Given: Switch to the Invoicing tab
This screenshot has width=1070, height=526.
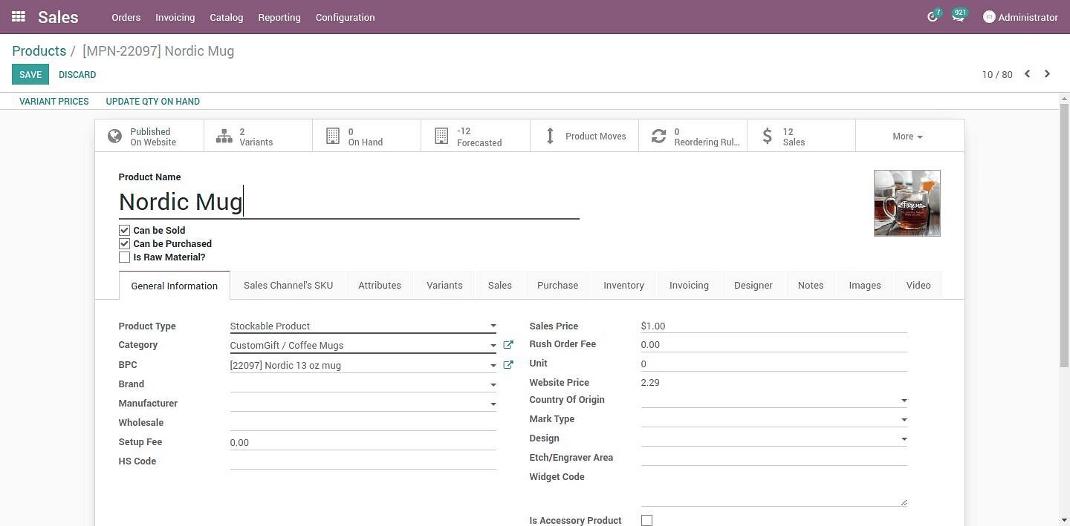Looking at the screenshot, I should coord(689,285).
